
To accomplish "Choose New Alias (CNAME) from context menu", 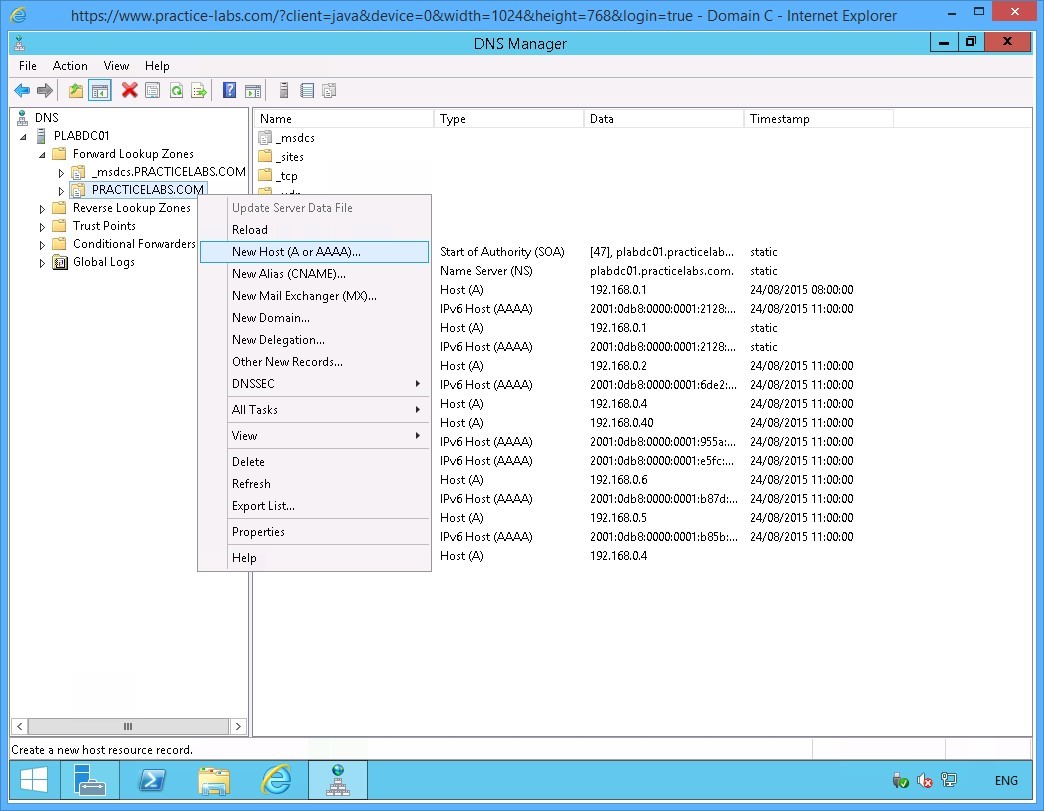I will pos(289,274).
